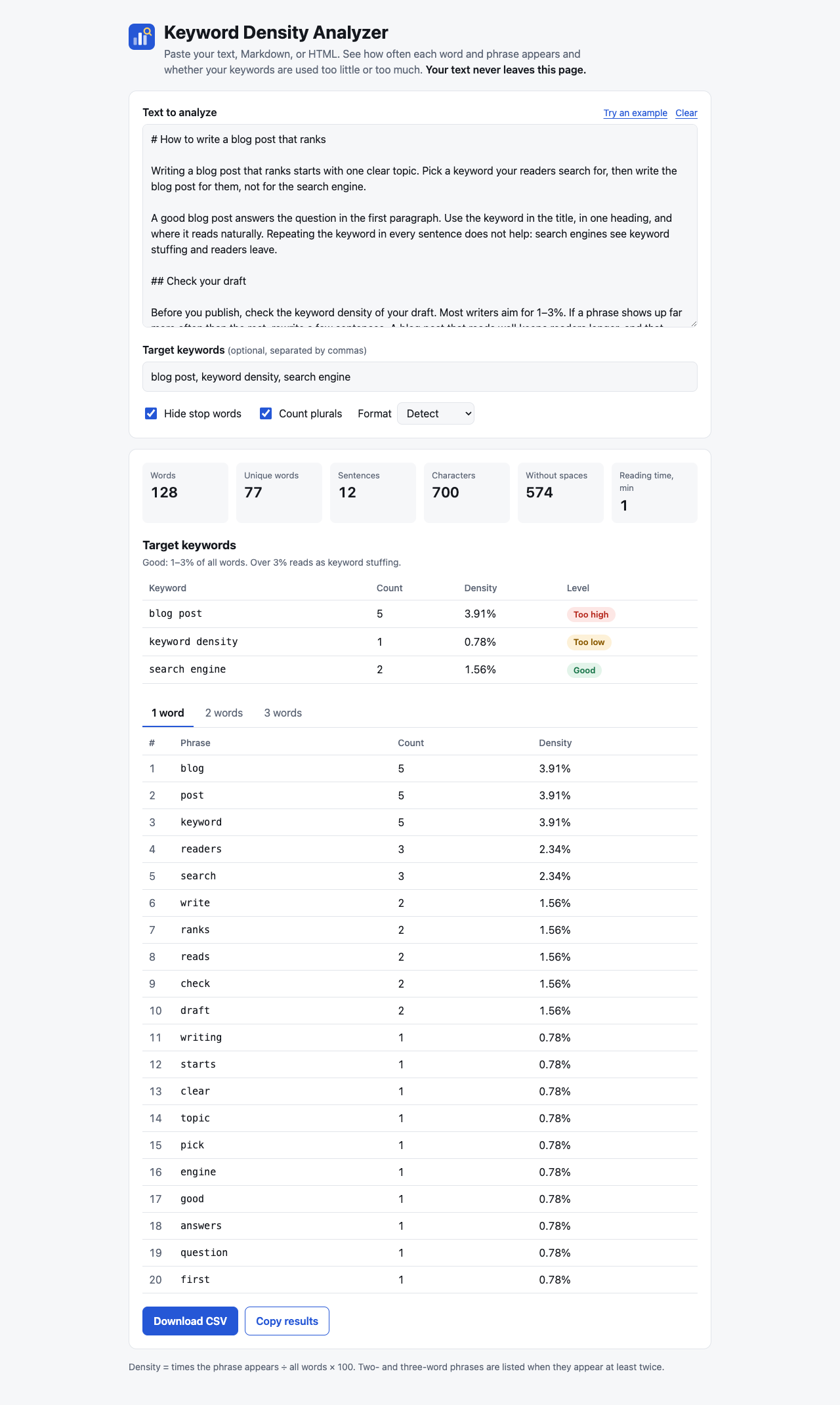The height and width of the screenshot is (1405, 840).
Task: Click the Too high level badge
Action: [591, 615]
